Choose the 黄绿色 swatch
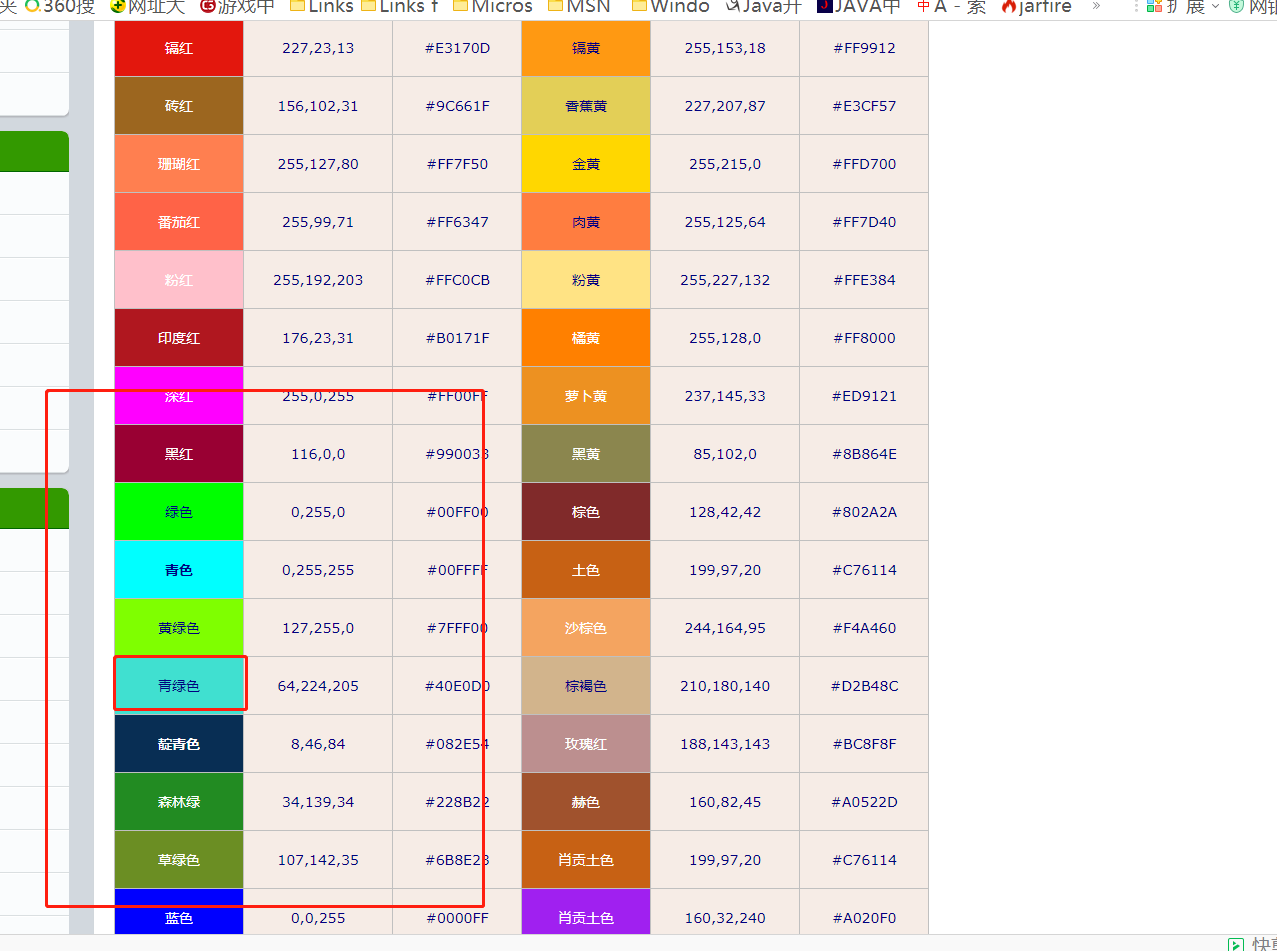The width and height of the screenshot is (1277, 951). pos(179,628)
